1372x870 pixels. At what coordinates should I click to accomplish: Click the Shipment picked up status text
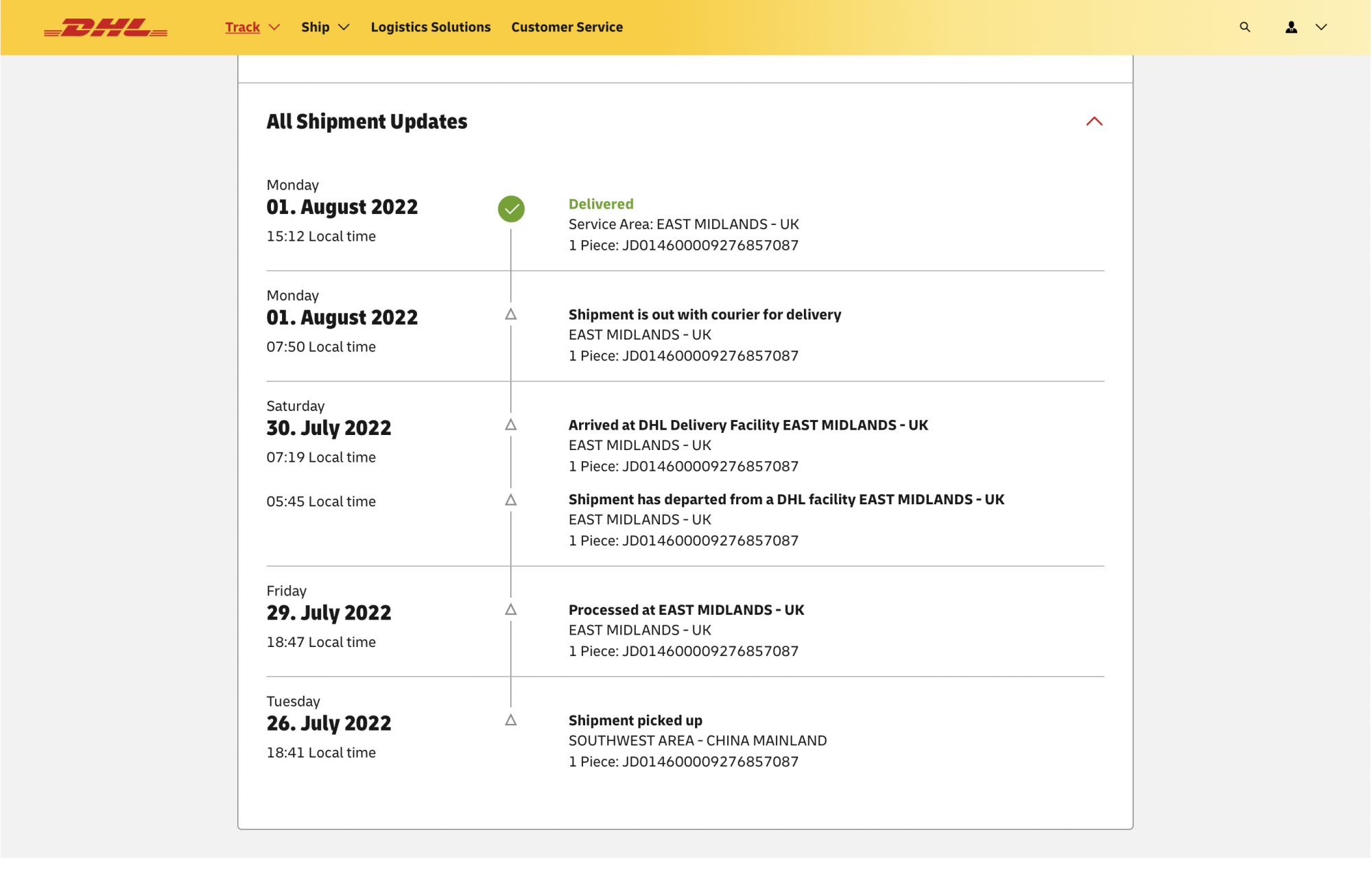pos(635,720)
